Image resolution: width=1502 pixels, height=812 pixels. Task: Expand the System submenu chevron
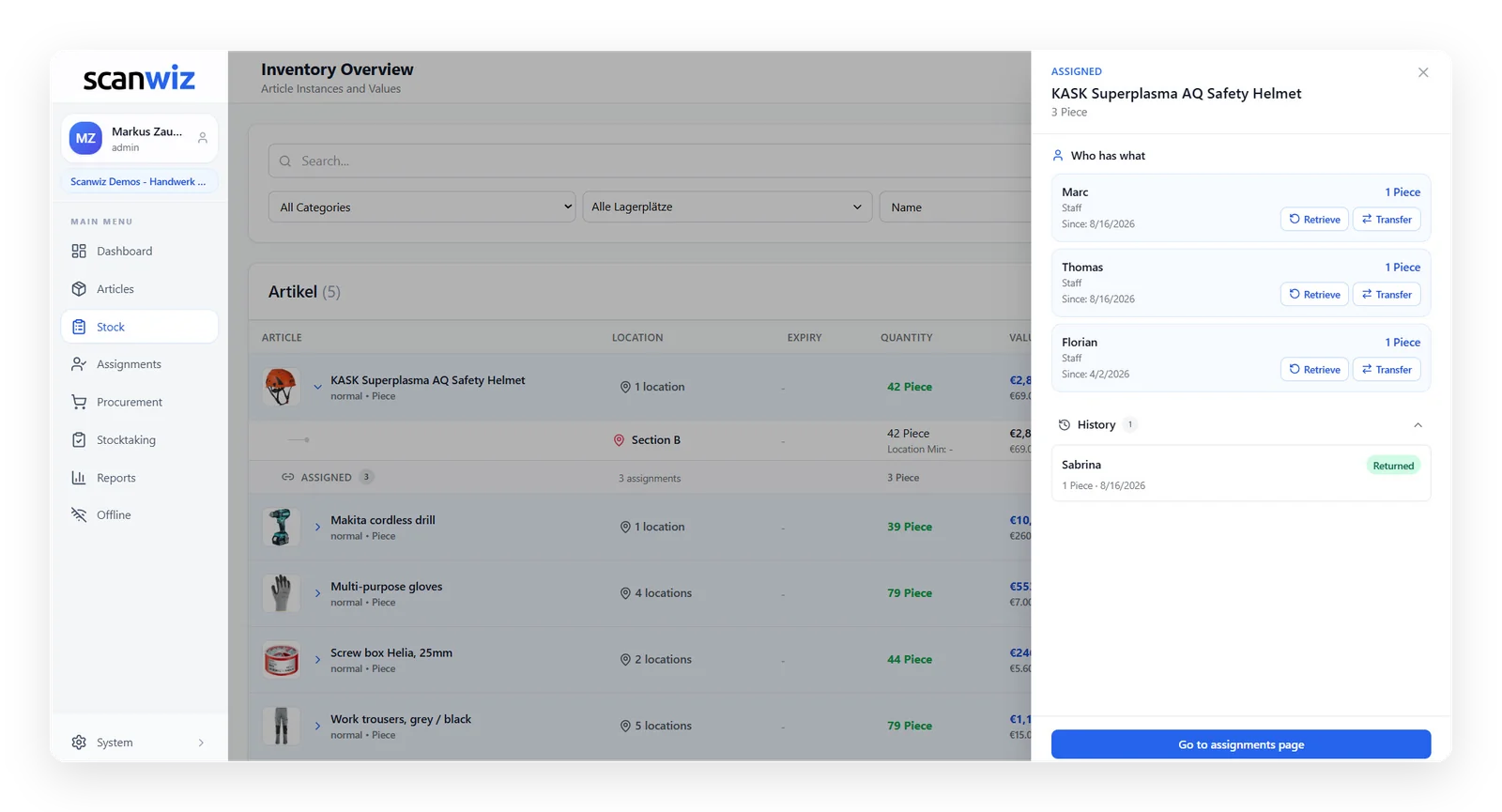click(201, 743)
